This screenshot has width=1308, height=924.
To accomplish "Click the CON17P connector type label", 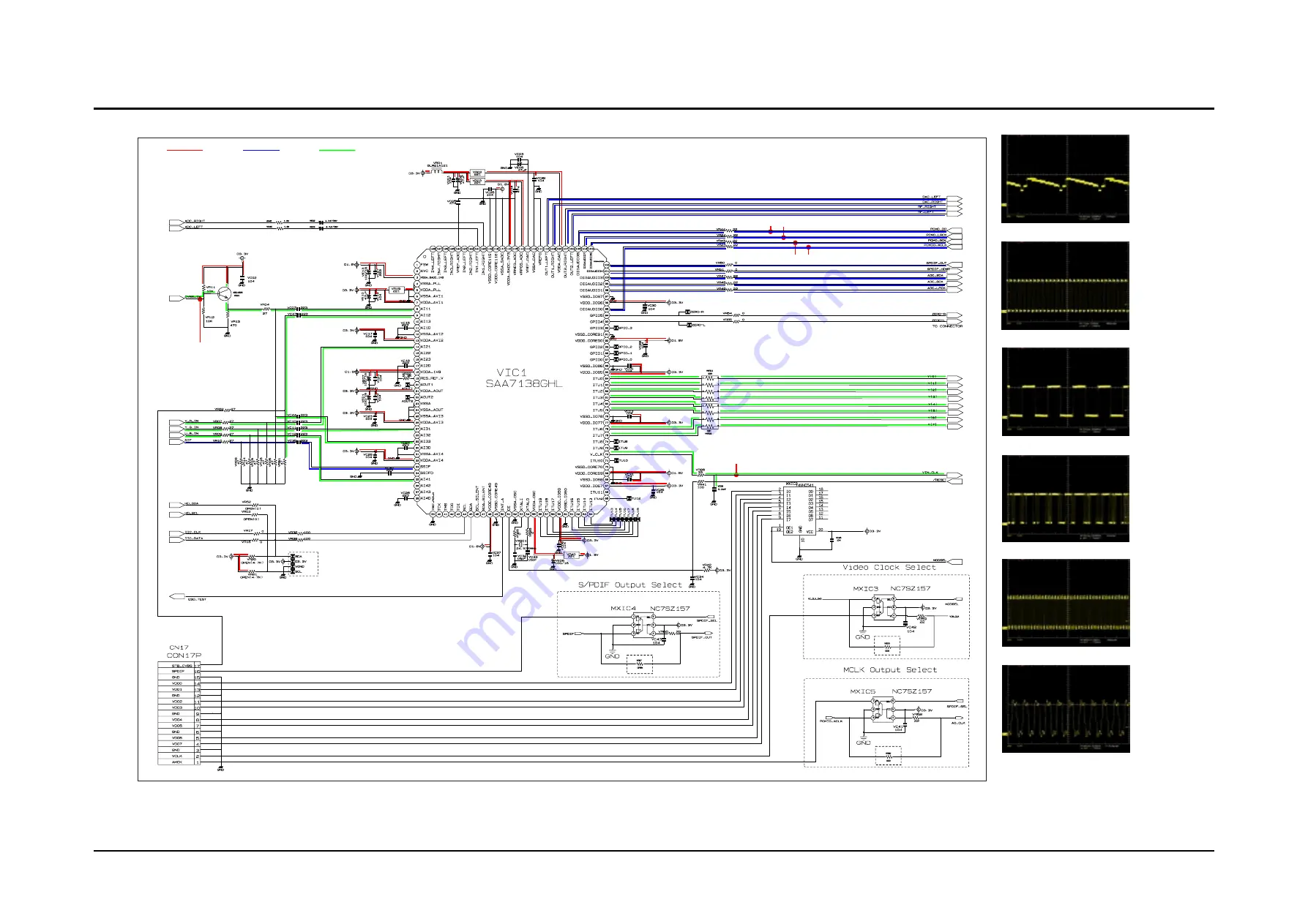I will point(184,656).
